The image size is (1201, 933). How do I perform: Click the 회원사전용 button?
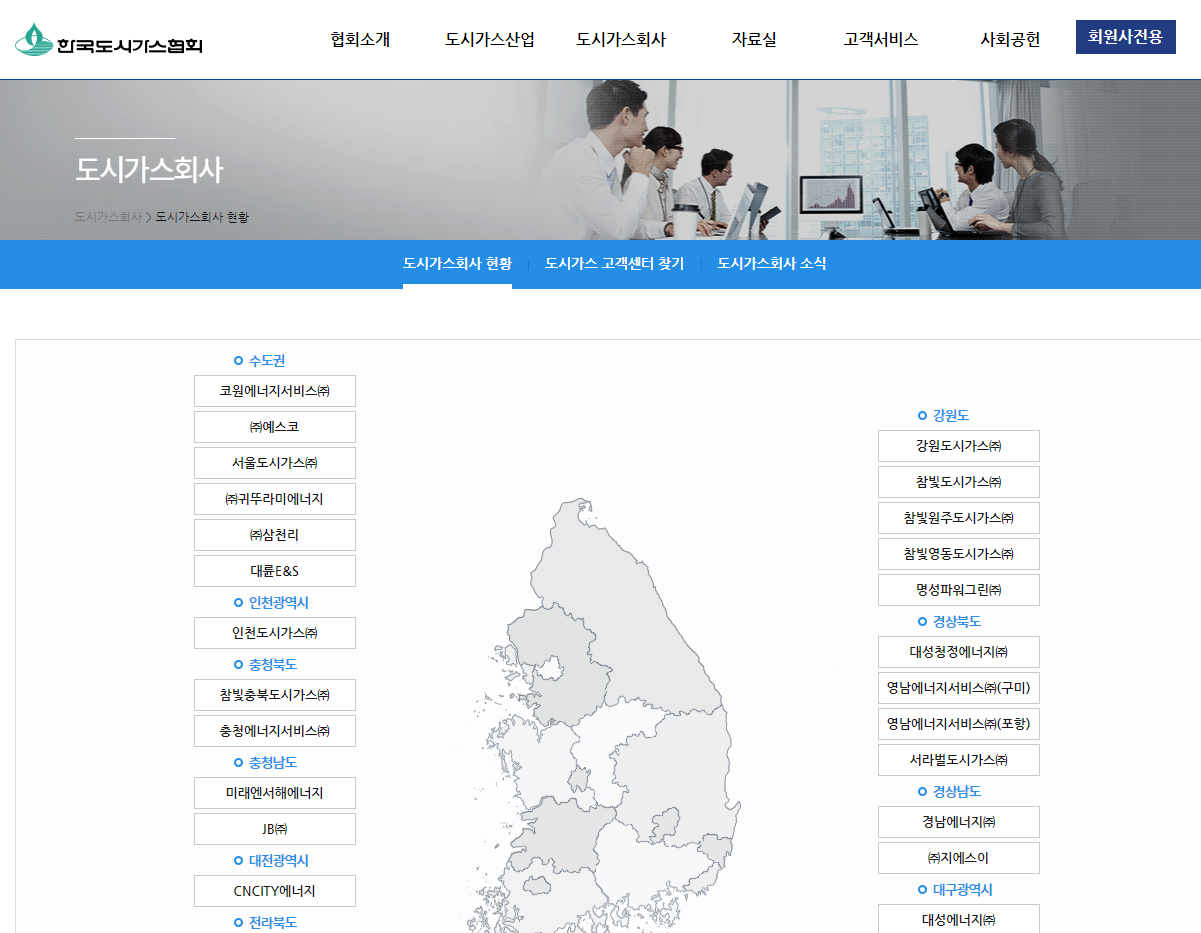coord(1126,37)
